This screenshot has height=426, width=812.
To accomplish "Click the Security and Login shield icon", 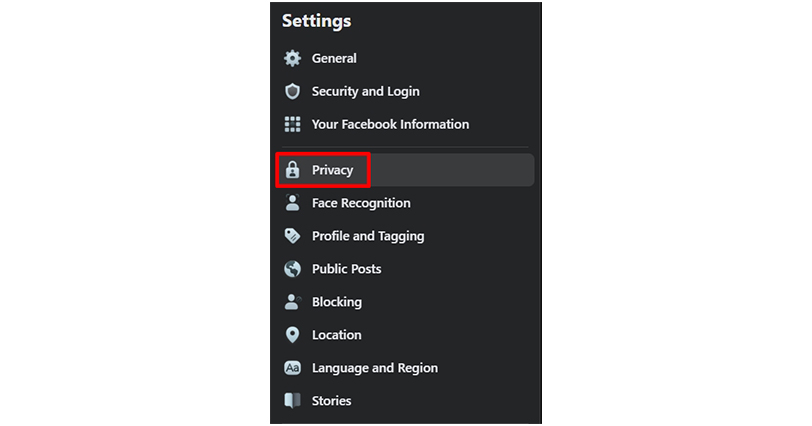I will (x=292, y=91).
